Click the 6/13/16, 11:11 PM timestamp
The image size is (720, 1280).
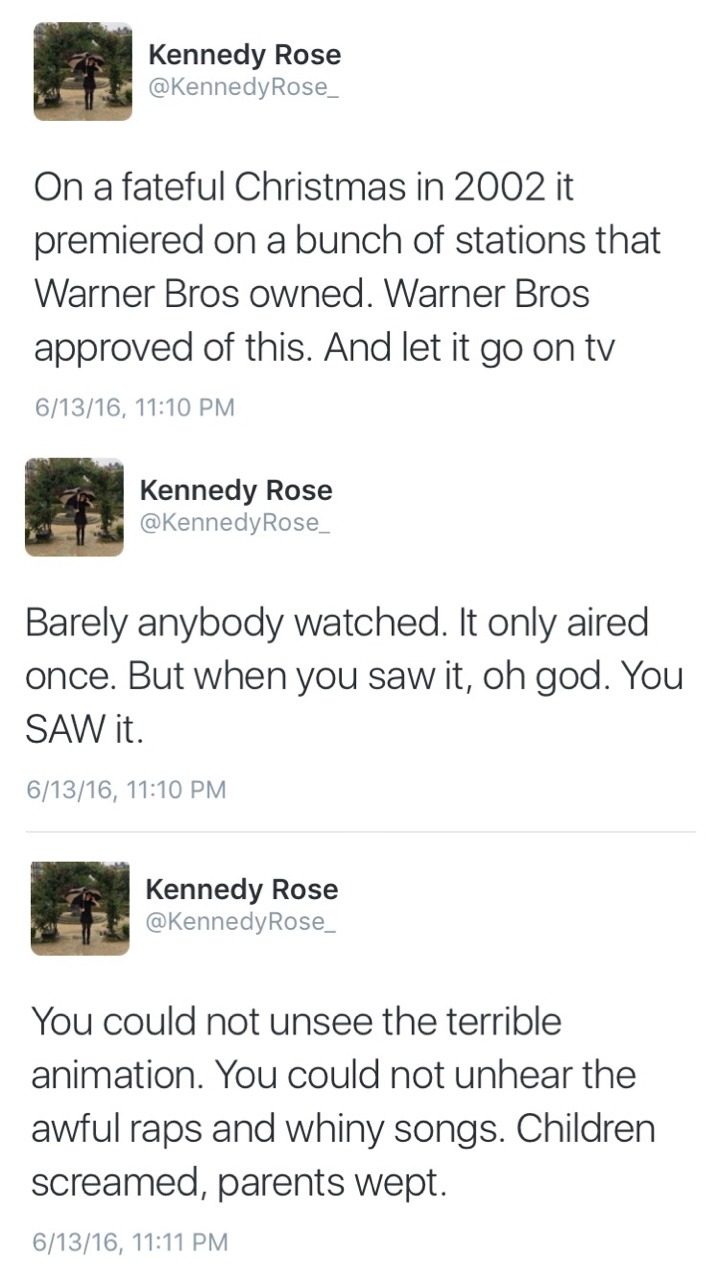[130, 1242]
